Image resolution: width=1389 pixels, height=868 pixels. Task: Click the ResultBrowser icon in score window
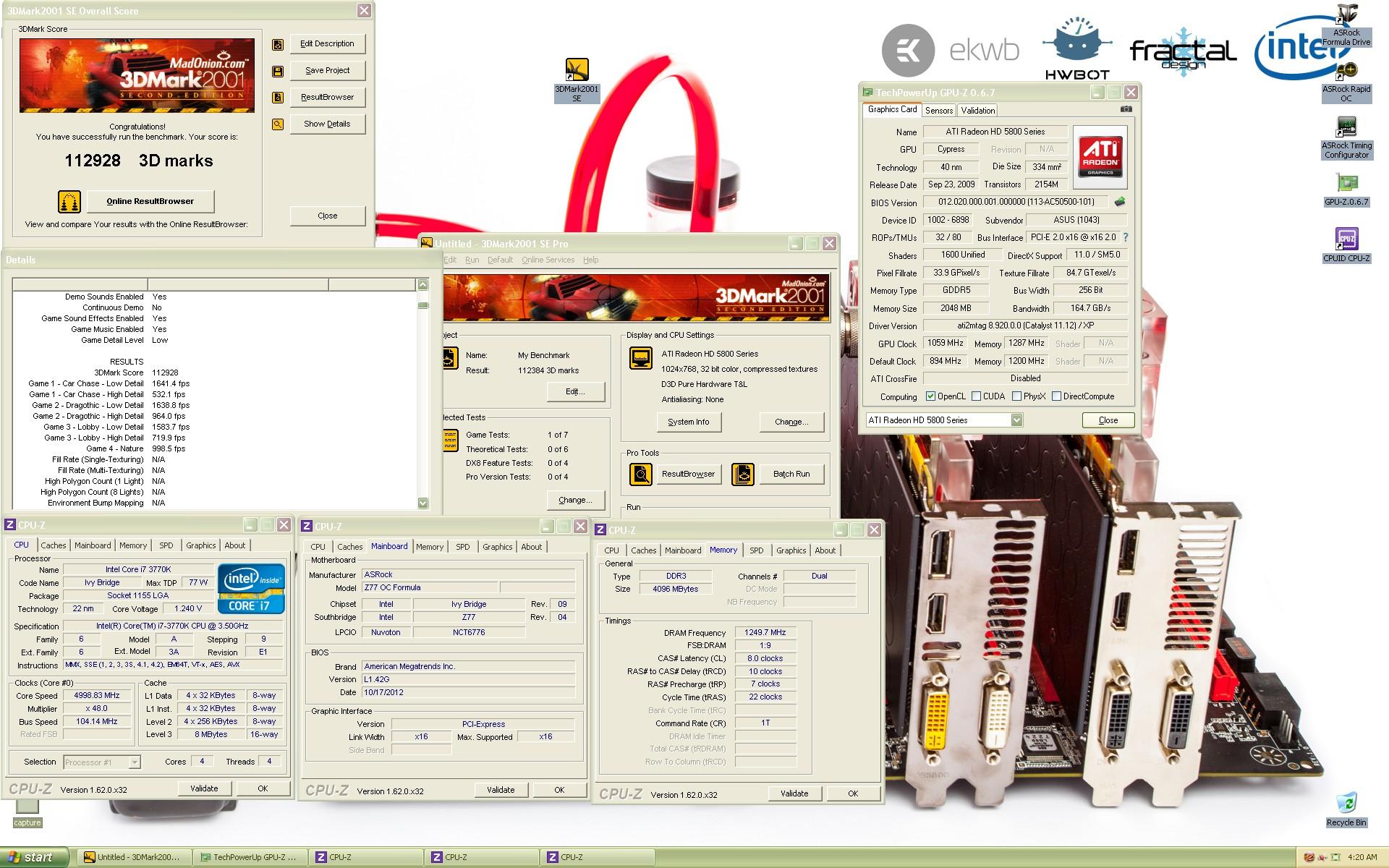278,98
